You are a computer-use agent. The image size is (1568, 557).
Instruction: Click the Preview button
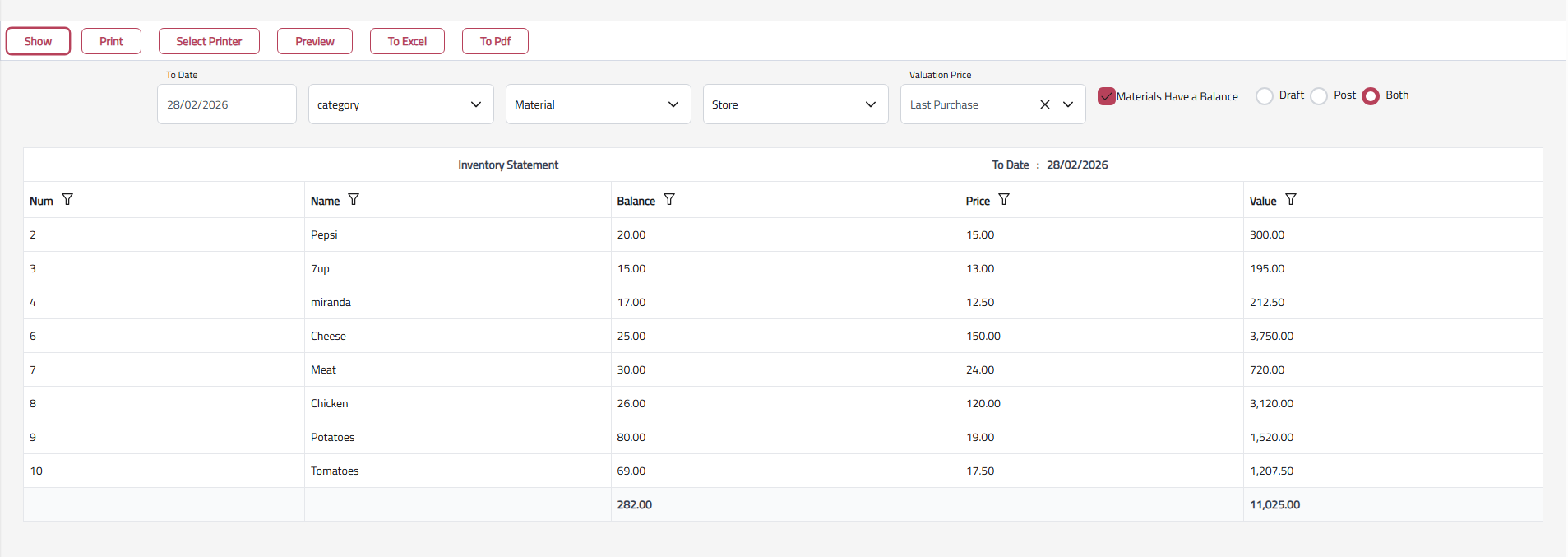pos(315,41)
